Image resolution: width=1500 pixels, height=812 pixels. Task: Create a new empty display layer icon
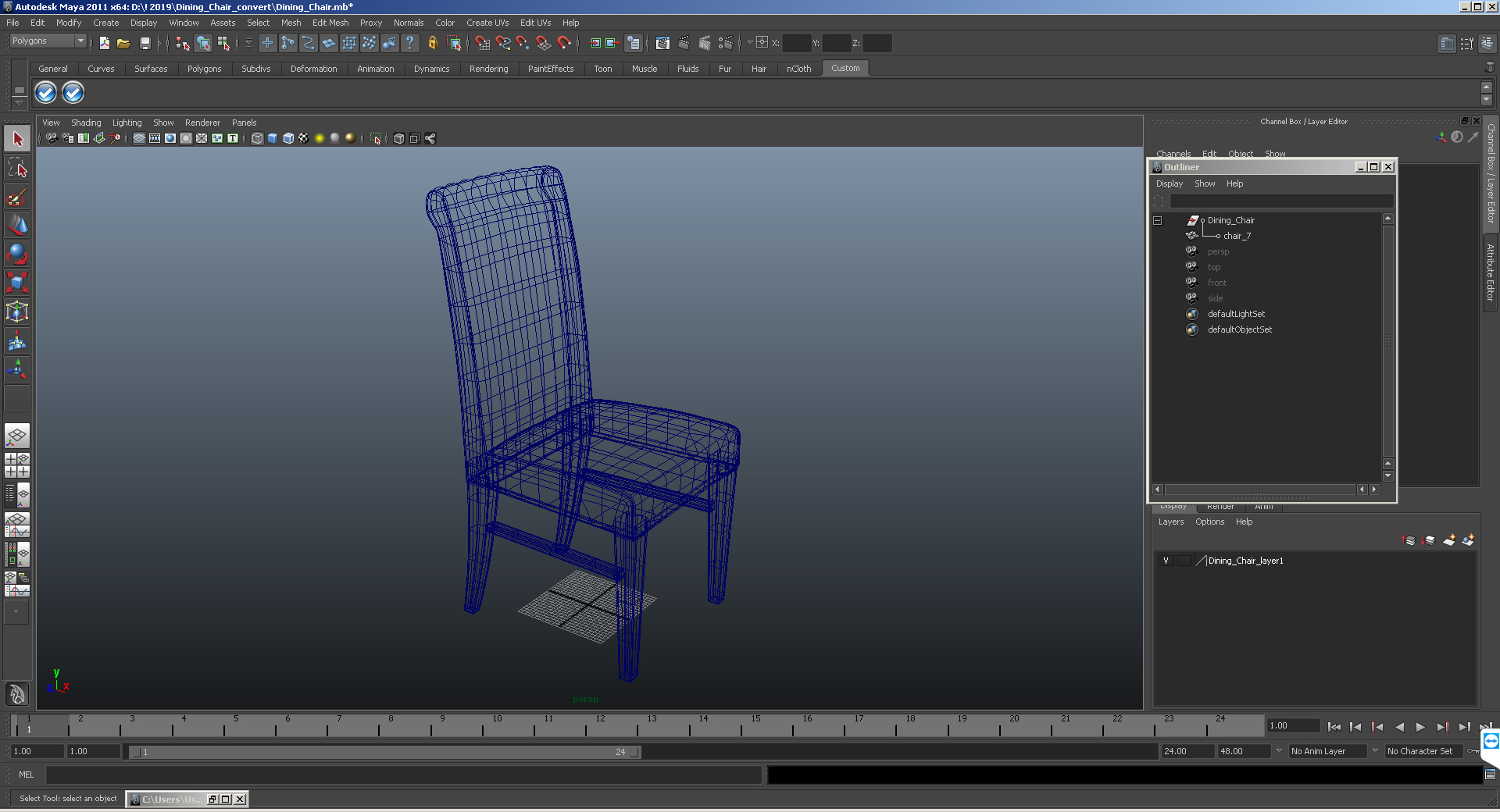click(x=1449, y=540)
